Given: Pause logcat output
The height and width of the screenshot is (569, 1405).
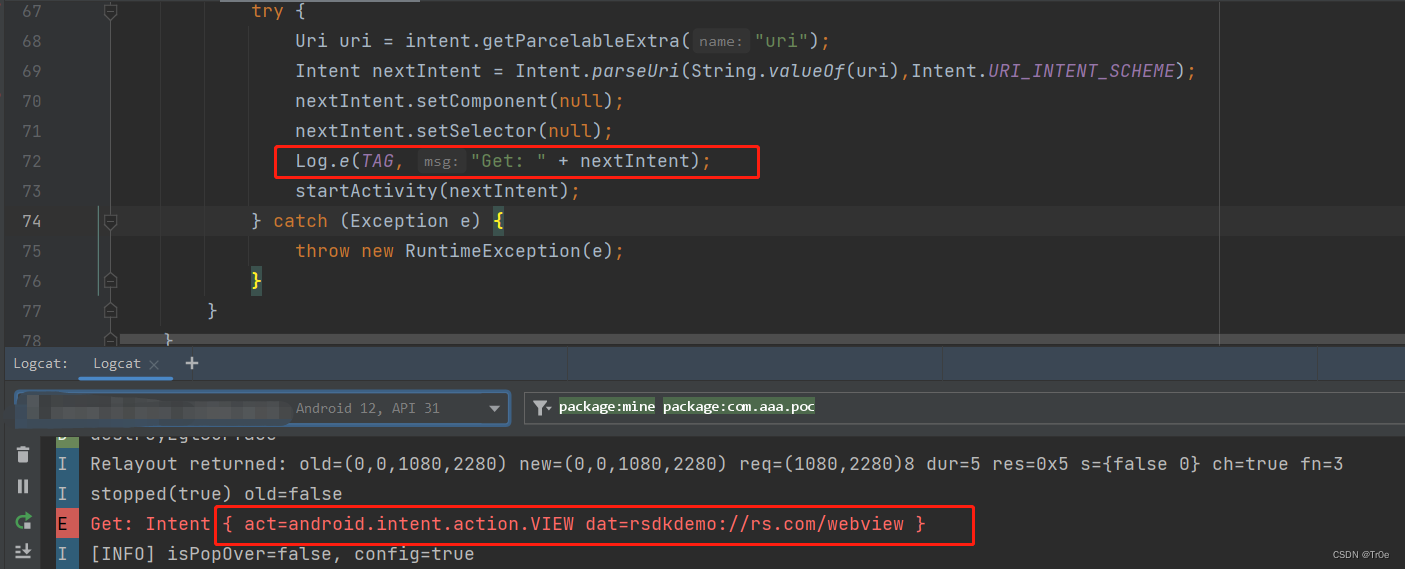Looking at the screenshot, I should click(x=23, y=487).
